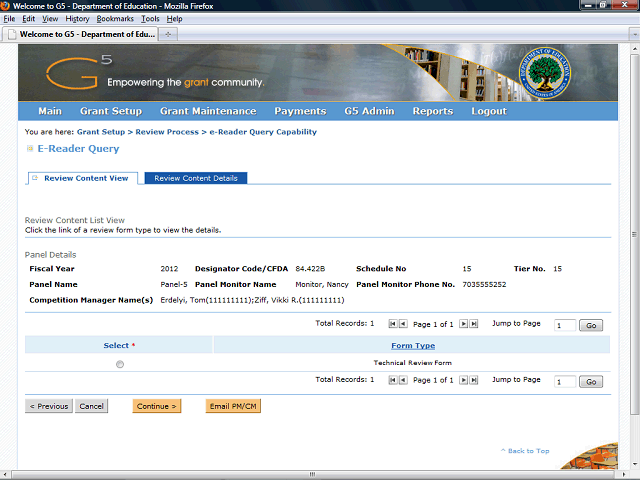Click Review Process breadcrumb link

(167, 132)
